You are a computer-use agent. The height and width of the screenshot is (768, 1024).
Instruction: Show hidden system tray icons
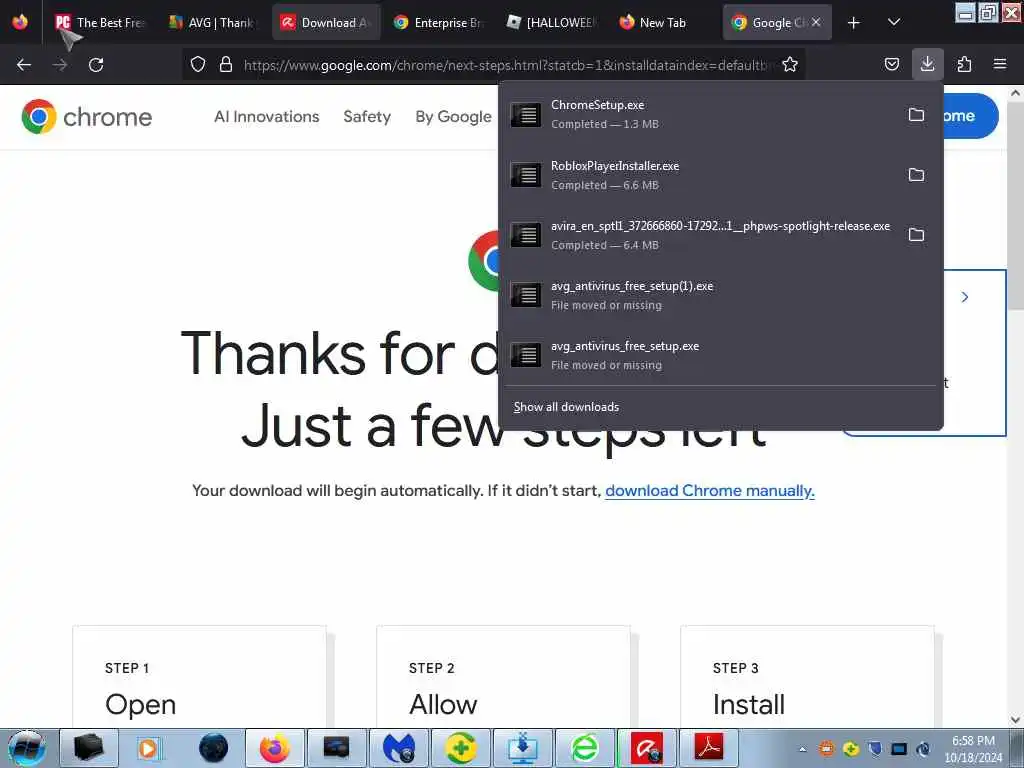click(x=803, y=749)
